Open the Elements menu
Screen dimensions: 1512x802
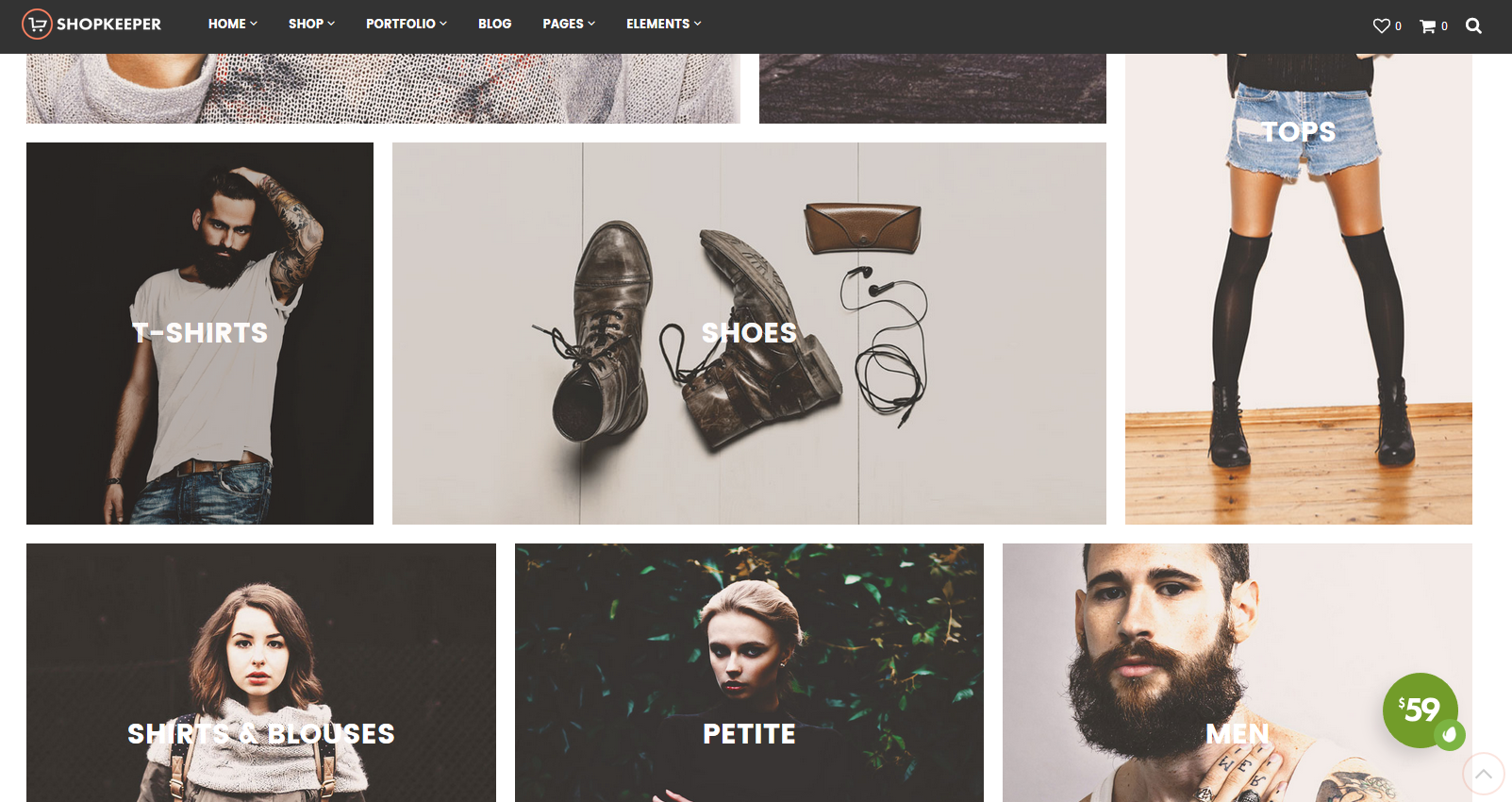(x=664, y=24)
